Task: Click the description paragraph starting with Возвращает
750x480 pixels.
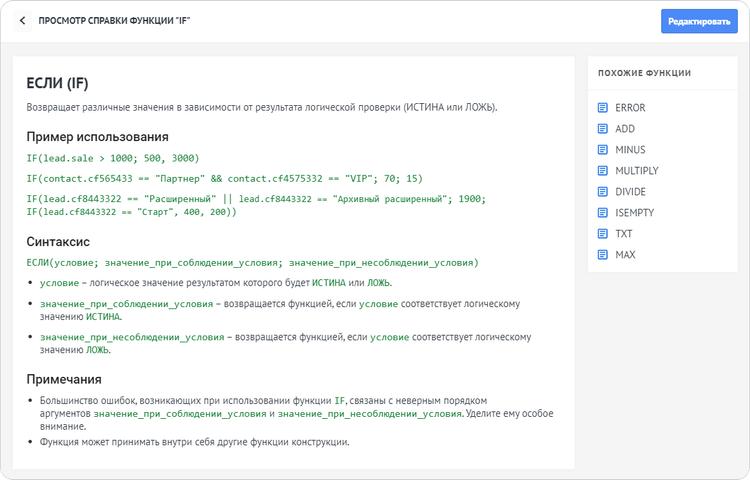Action: click(262, 107)
